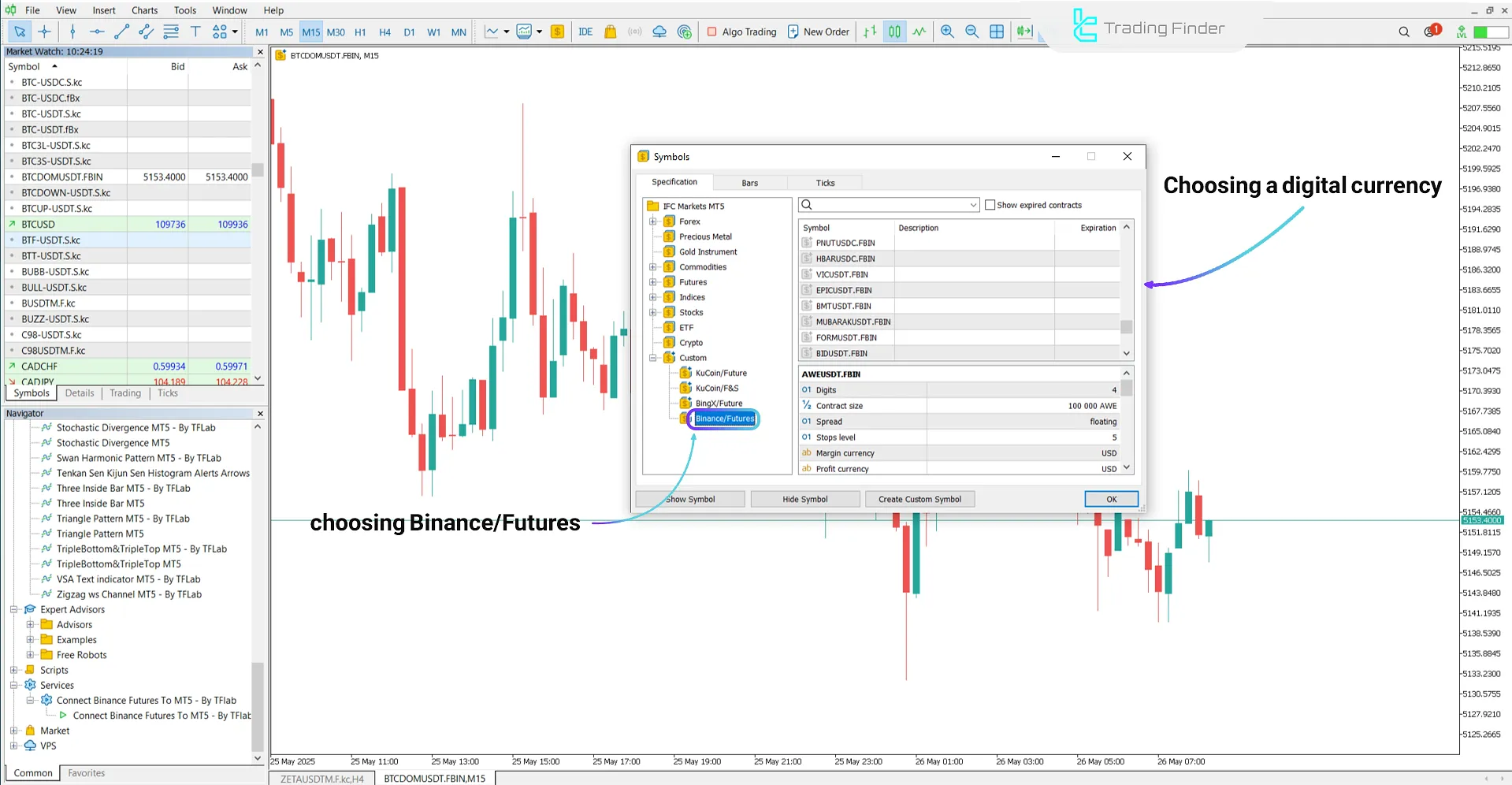This screenshot has height=785, width=1512.
Task: Expand the Stocks folder
Action: 652,312
